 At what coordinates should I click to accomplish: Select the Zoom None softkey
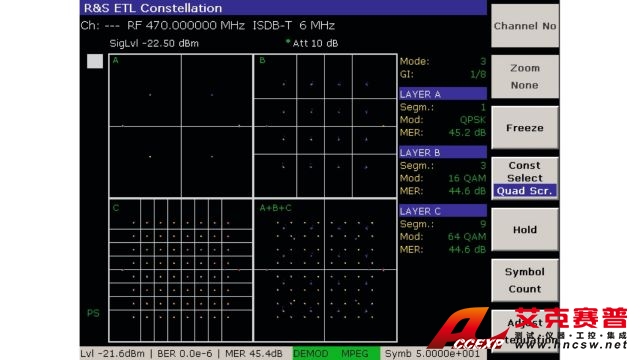[525, 77]
